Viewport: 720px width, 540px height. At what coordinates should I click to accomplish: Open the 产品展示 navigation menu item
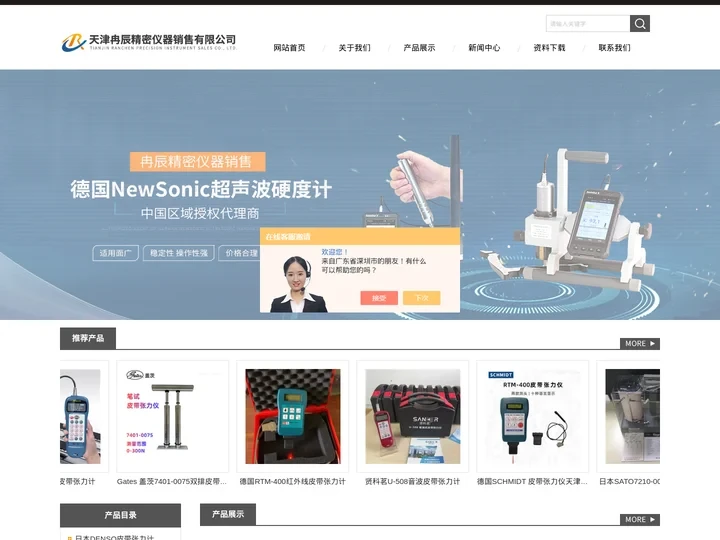pyautogui.click(x=419, y=48)
